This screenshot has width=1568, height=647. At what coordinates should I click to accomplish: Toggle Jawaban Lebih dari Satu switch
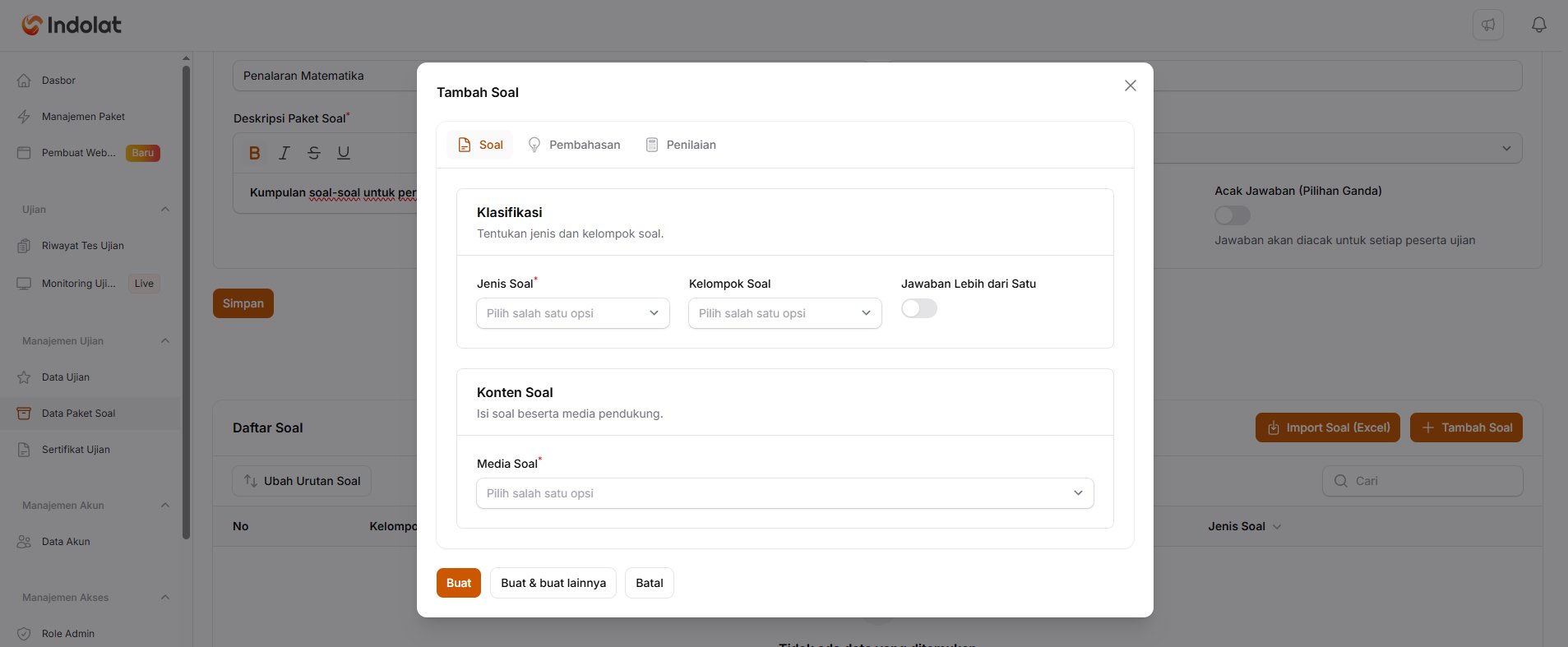(919, 308)
